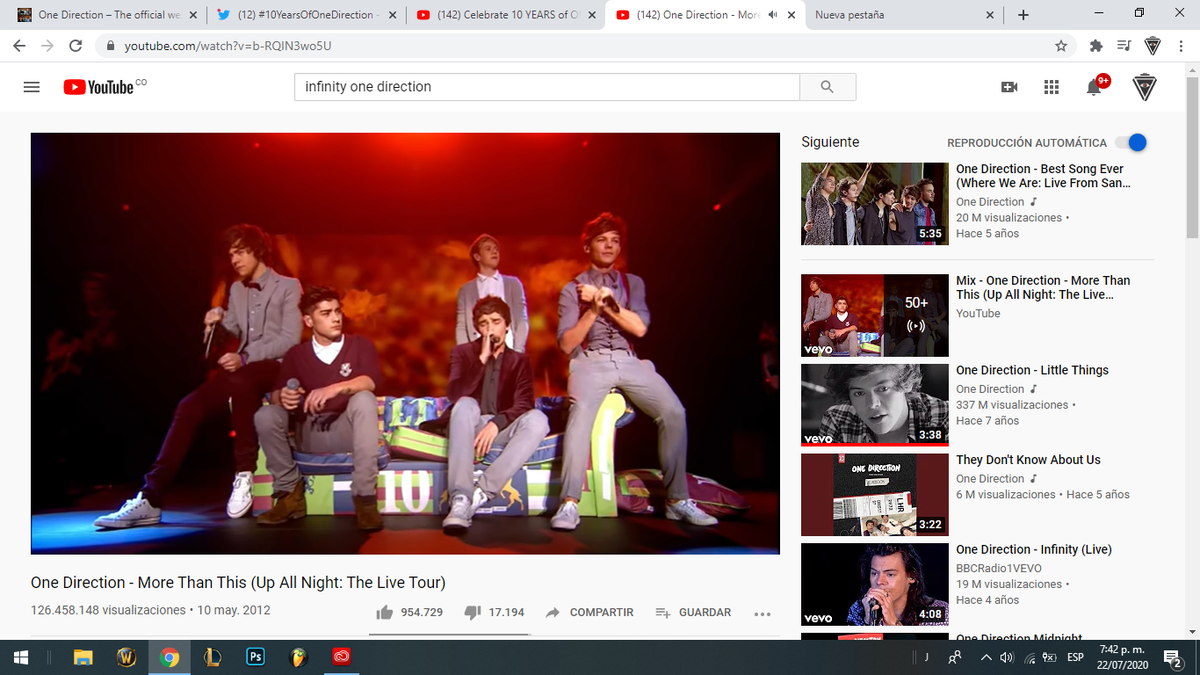This screenshot has width=1200, height=675.
Task: Open the notifications bell
Action: (1094, 87)
